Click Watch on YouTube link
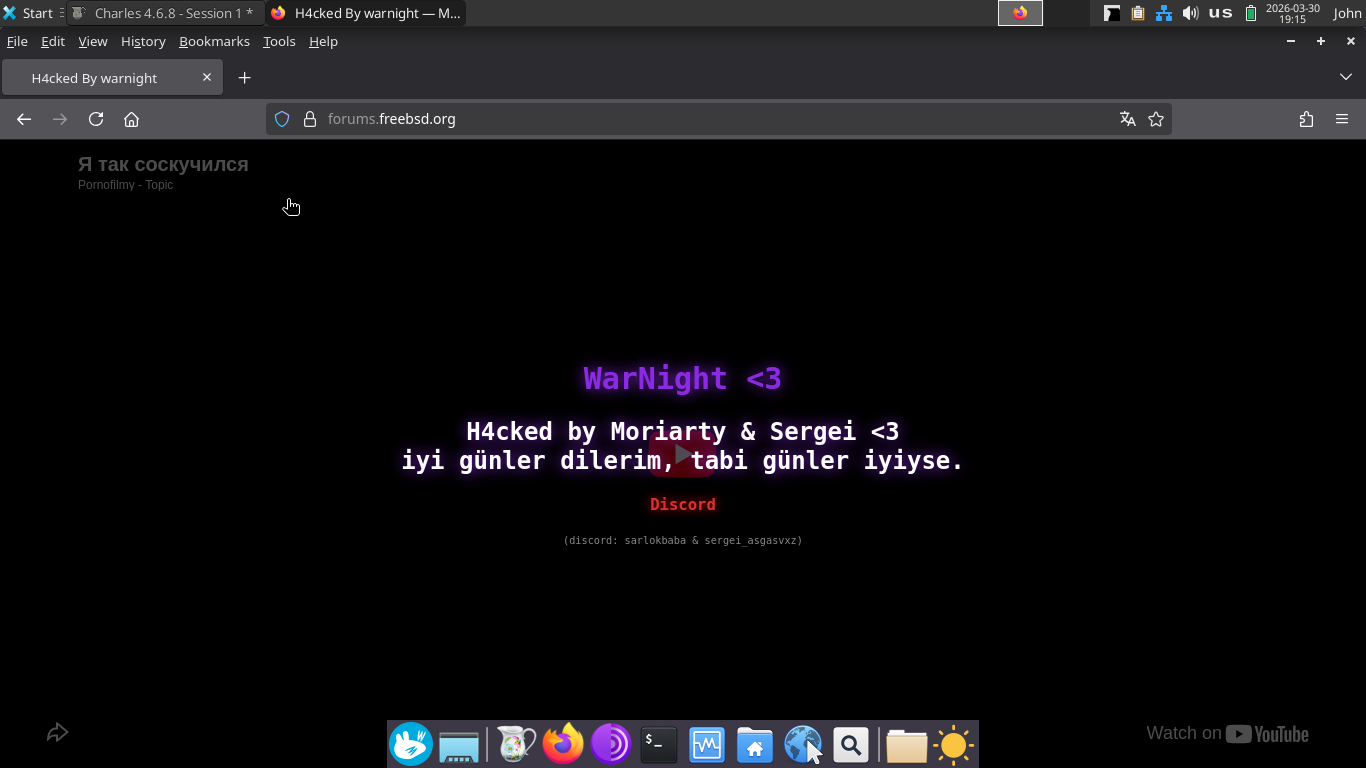Screen dimensions: 1366x768 1227,733
